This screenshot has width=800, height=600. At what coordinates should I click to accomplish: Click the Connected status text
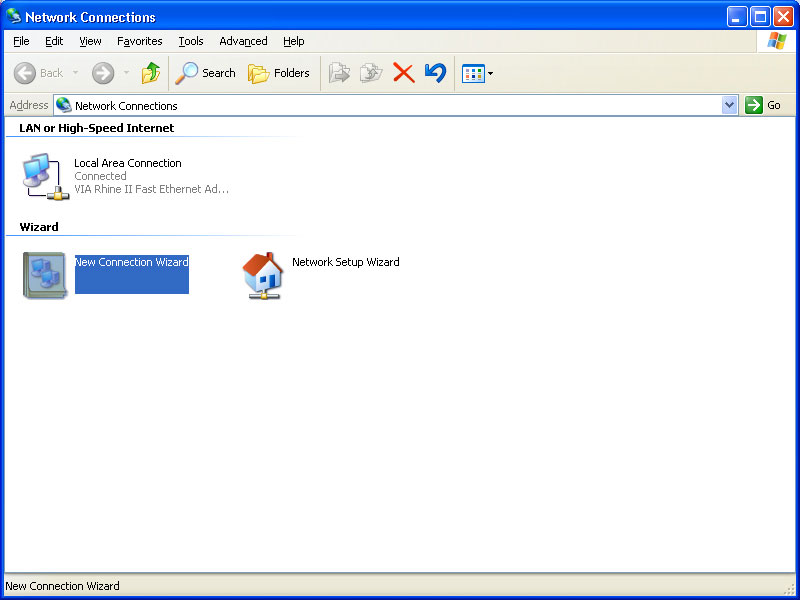click(x=100, y=176)
